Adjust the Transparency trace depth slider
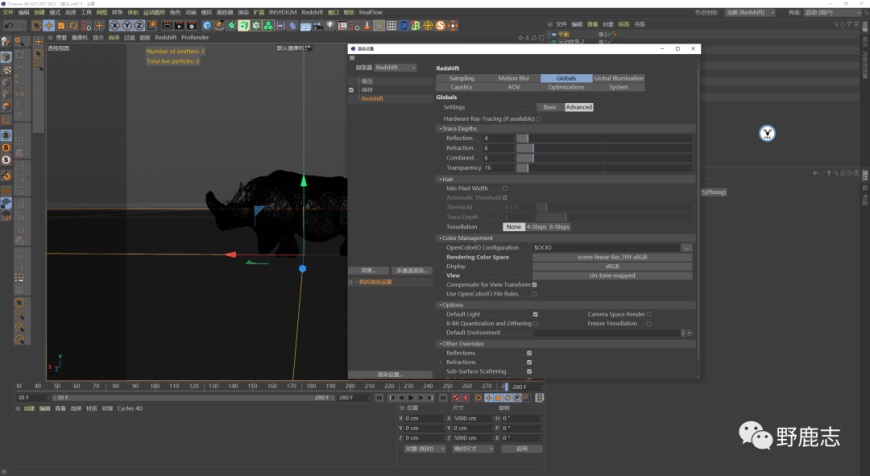 click(x=604, y=168)
